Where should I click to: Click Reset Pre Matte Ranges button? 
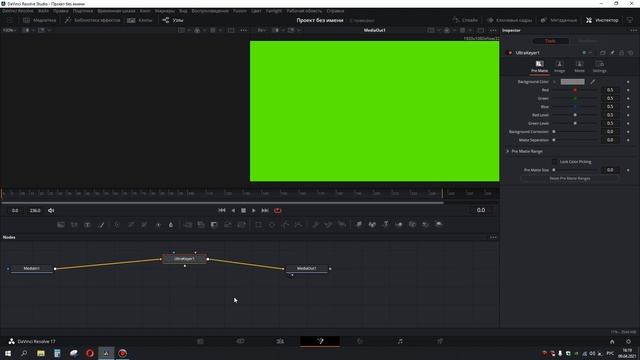click(x=569, y=178)
